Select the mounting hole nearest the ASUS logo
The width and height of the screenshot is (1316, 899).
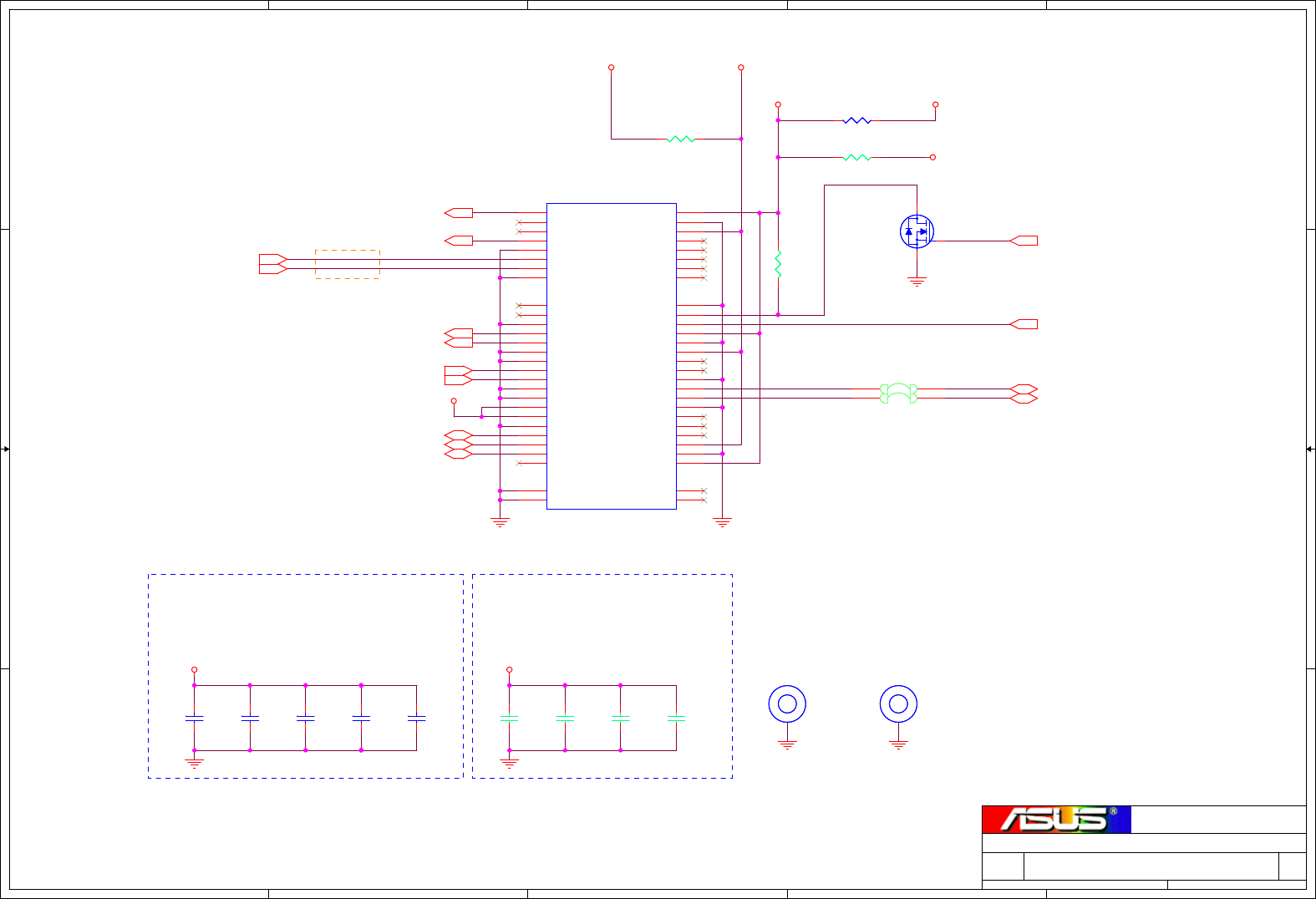[898, 704]
